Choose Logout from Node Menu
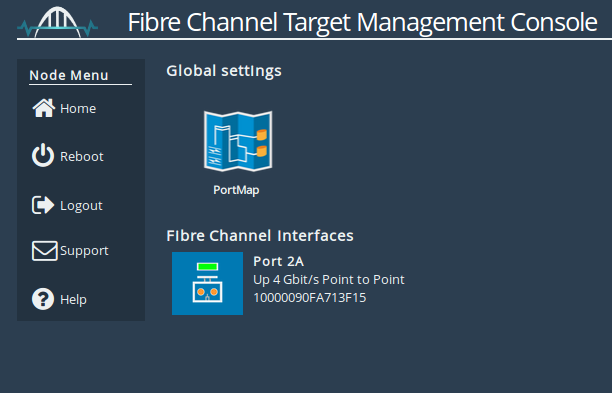Viewport: 612px width, 393px height. (x=81, y=206)
